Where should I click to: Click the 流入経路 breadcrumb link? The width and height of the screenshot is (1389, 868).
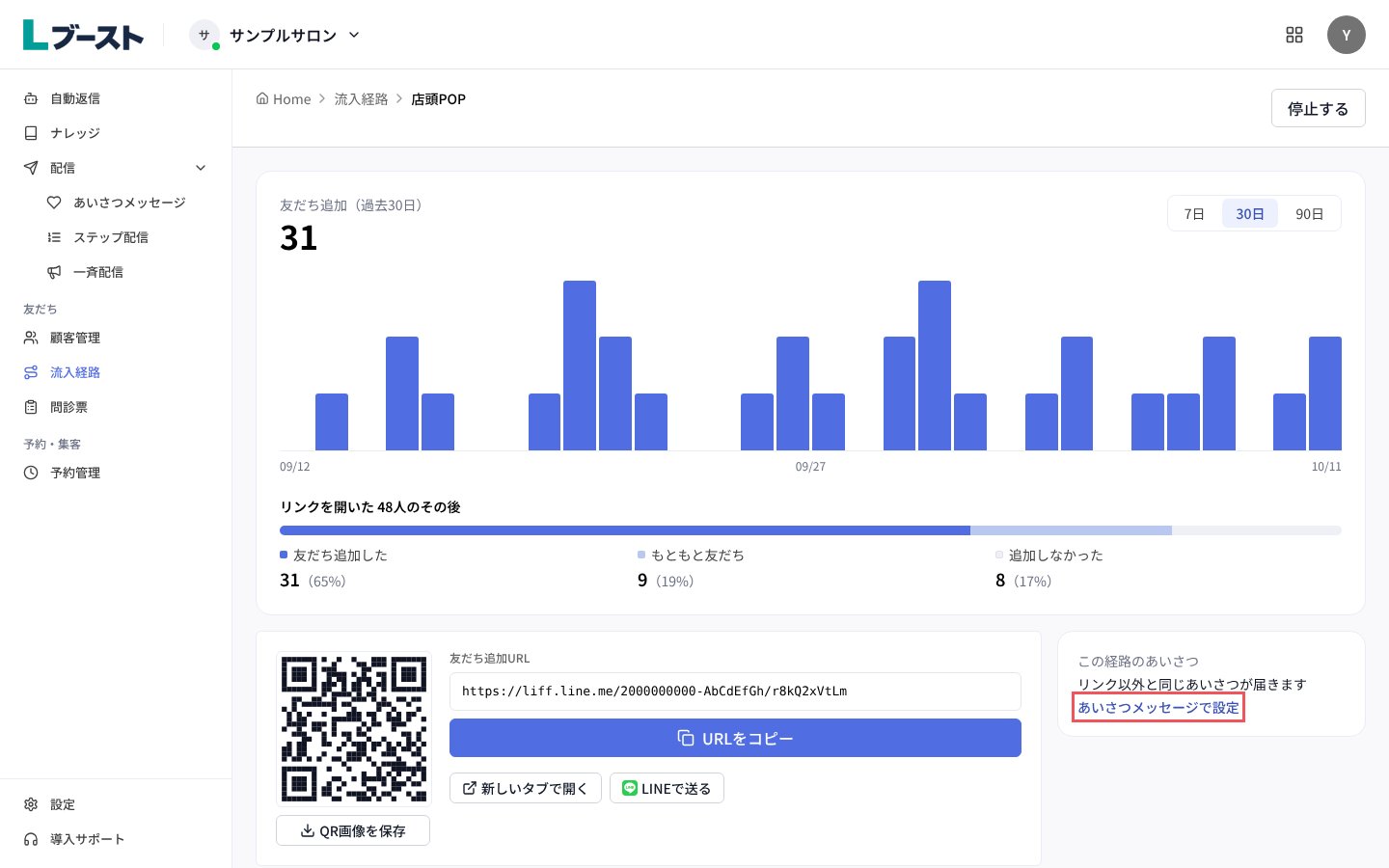(x=361, y=99)
